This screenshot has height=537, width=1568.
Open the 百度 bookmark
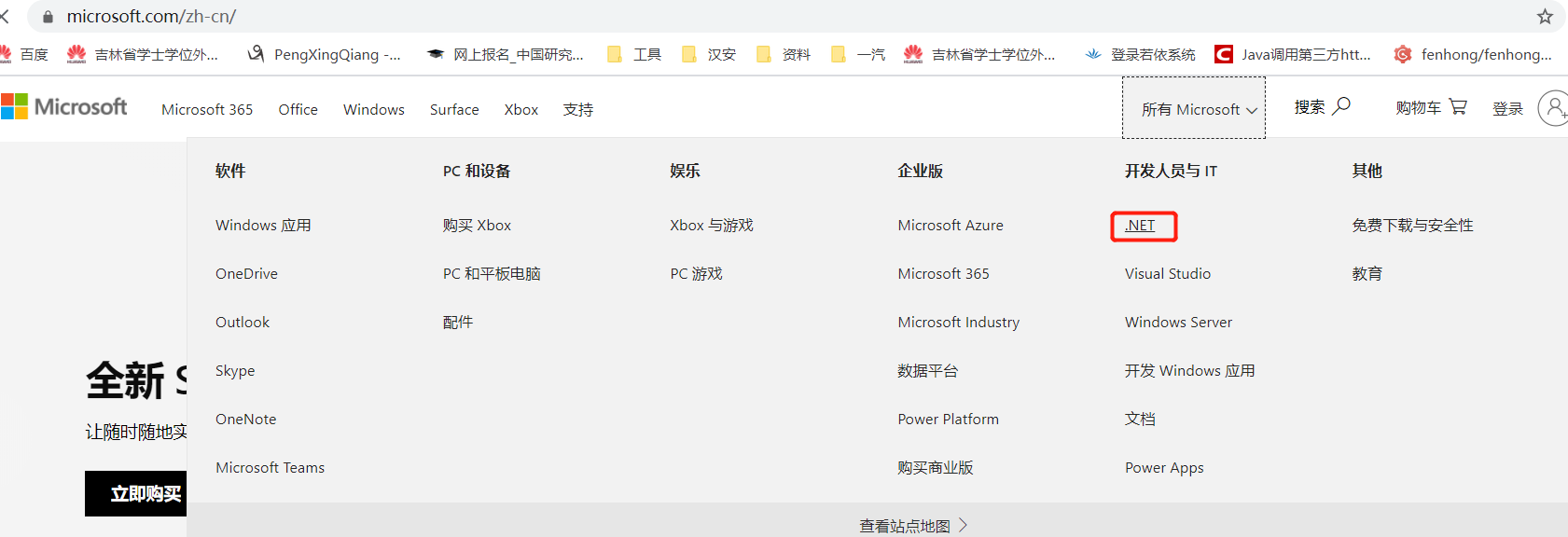[x=24, y=55]
